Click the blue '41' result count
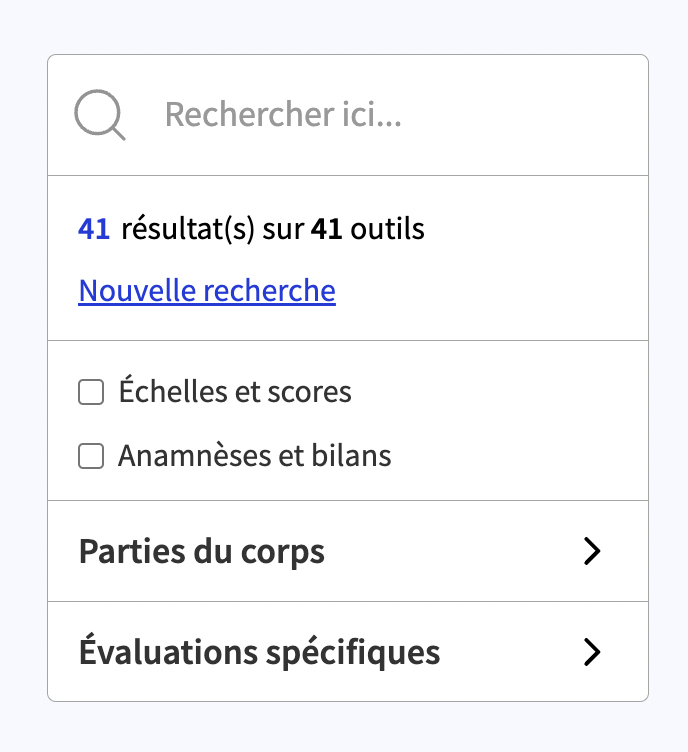Screen dimensions: 688x752 pos(94,229)
